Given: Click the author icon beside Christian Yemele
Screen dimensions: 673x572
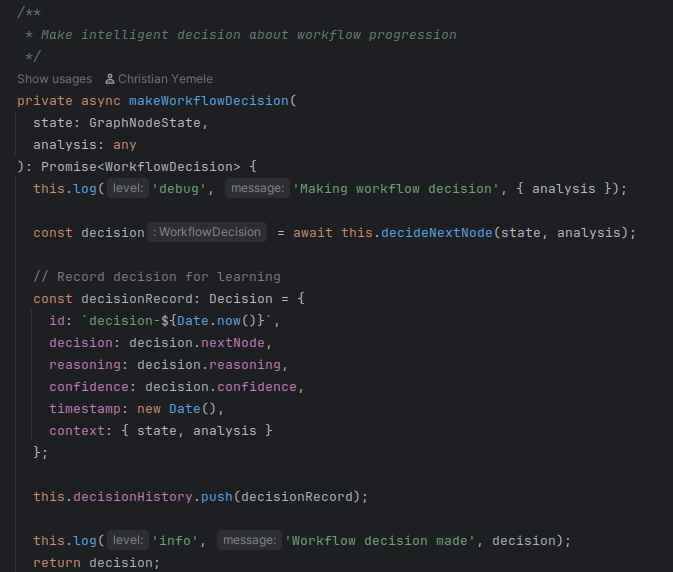Looking at the screenshot, I should (x=110, y=79).
